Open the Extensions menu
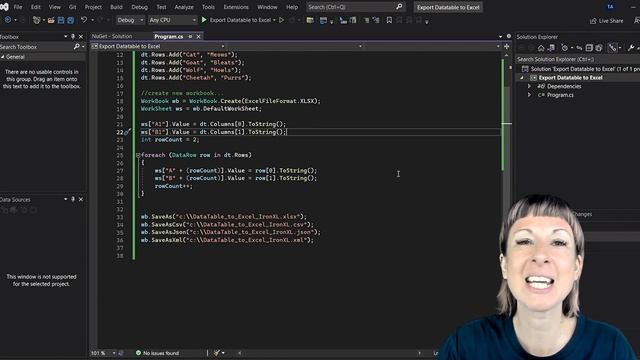This screenshot has height=360, width=640. coord(236,7)
